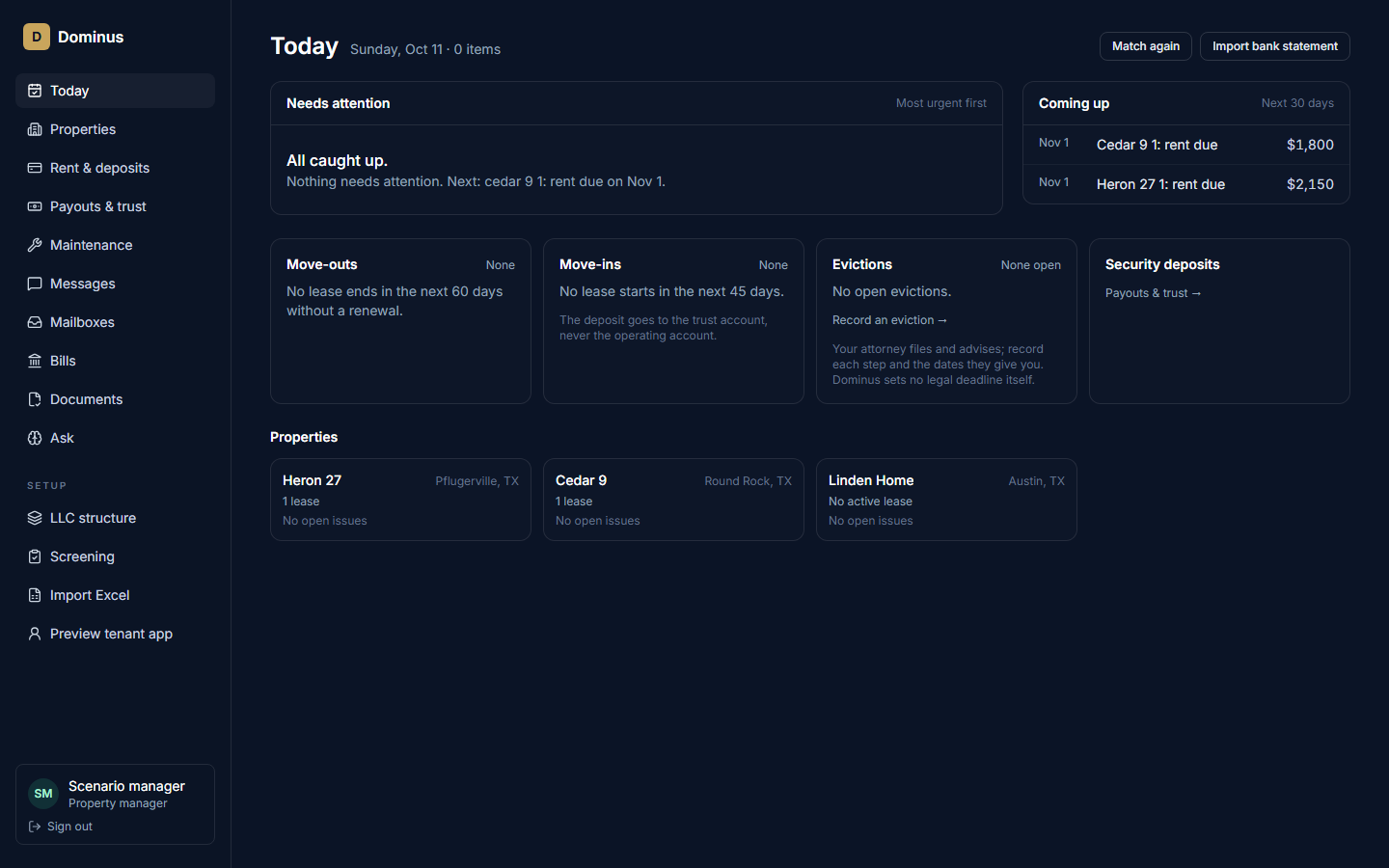Click the Messages chat bubble icon
The image size is (1389, 868).
click(x=35, y=284)
